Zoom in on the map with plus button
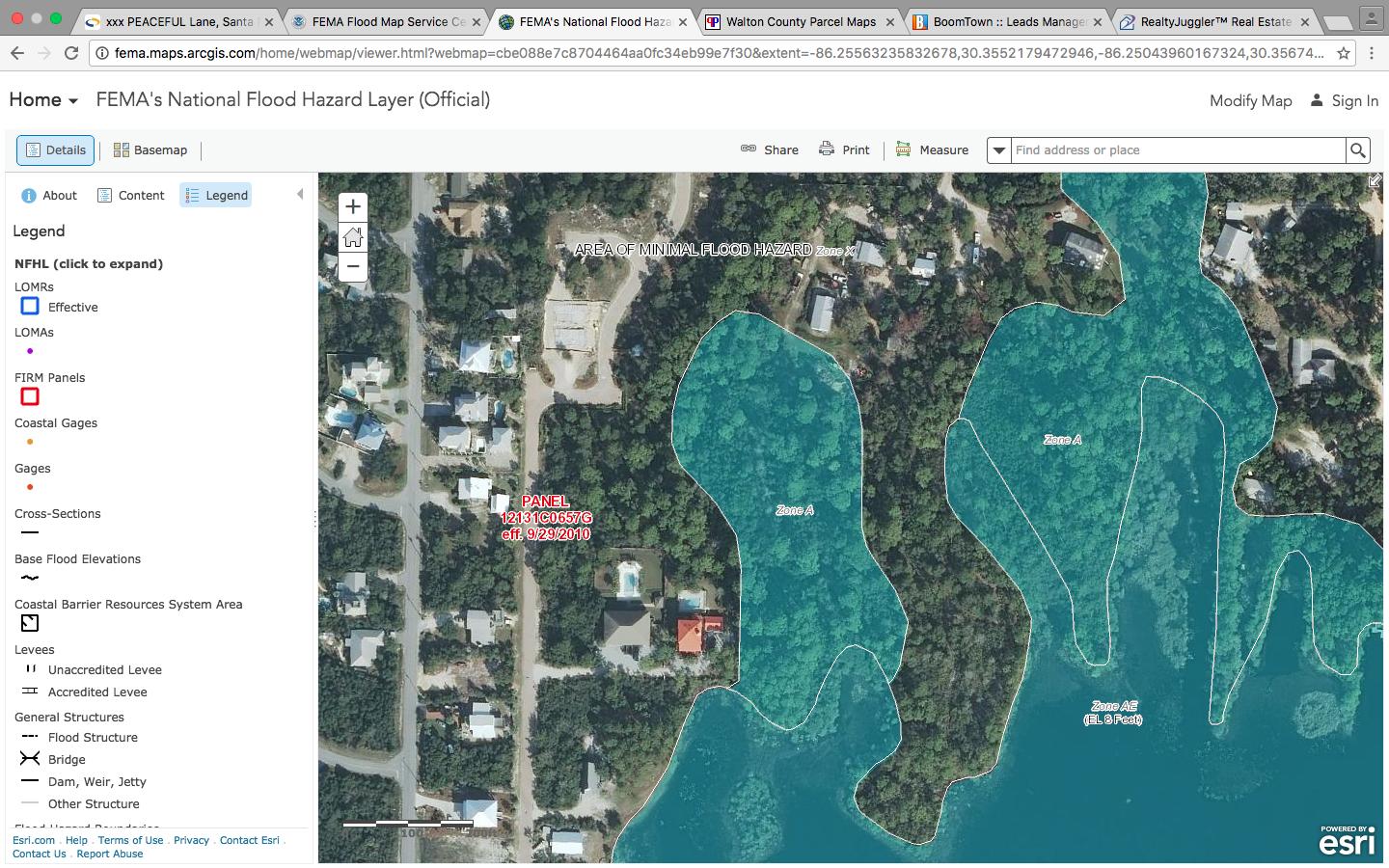The height and width of the screenshot is (868, 1389). pos(353,206)
